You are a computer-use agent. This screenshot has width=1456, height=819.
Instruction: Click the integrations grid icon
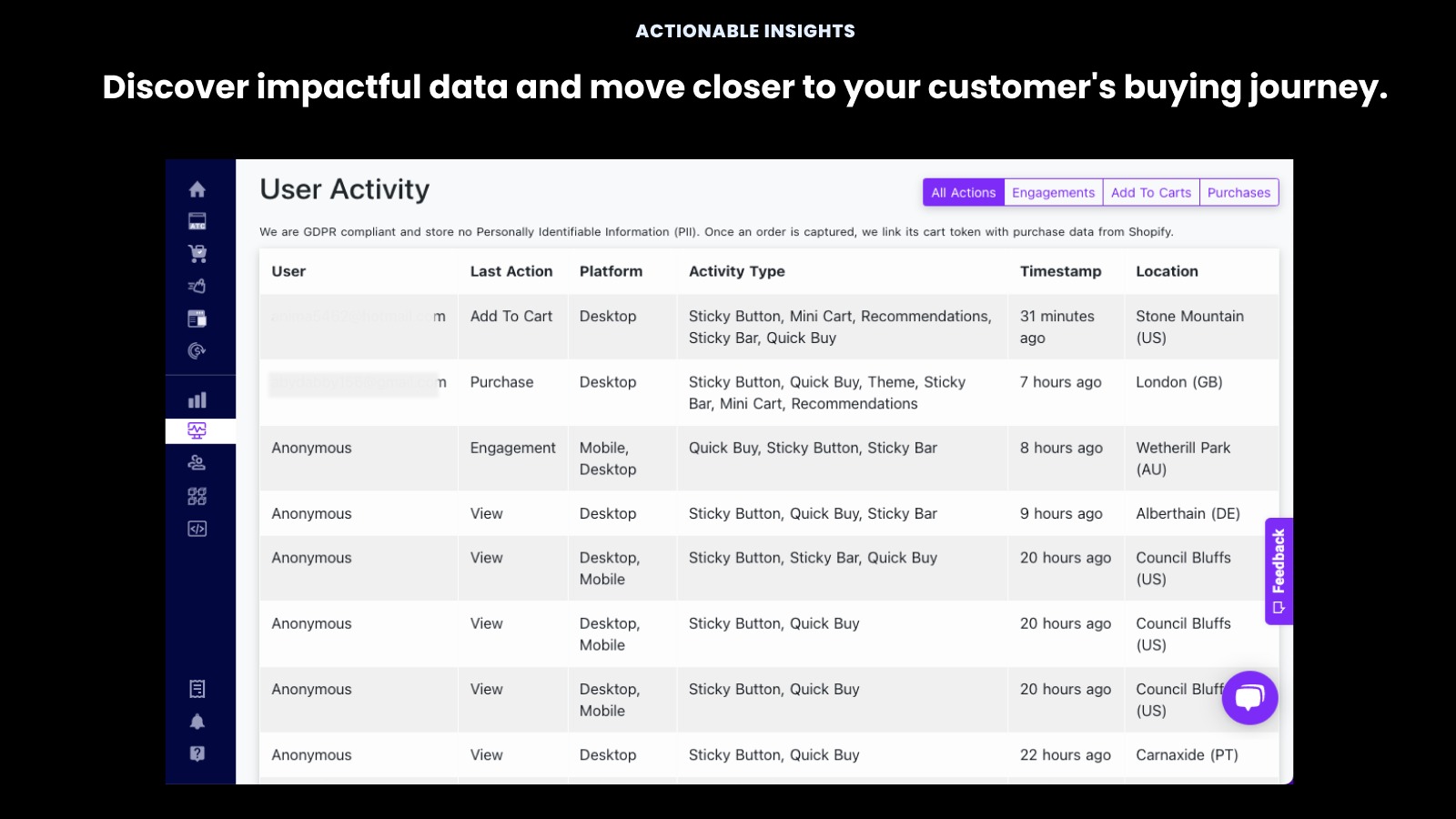click(x=197, y=496)
